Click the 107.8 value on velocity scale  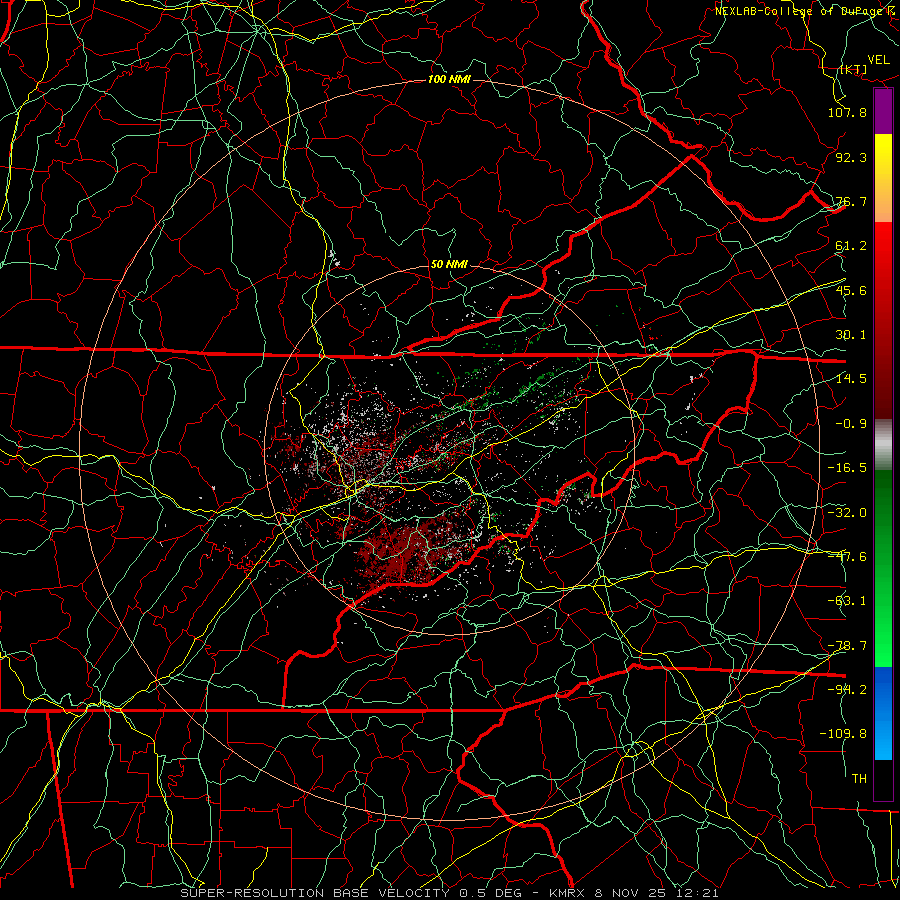[x=847, y=112]
